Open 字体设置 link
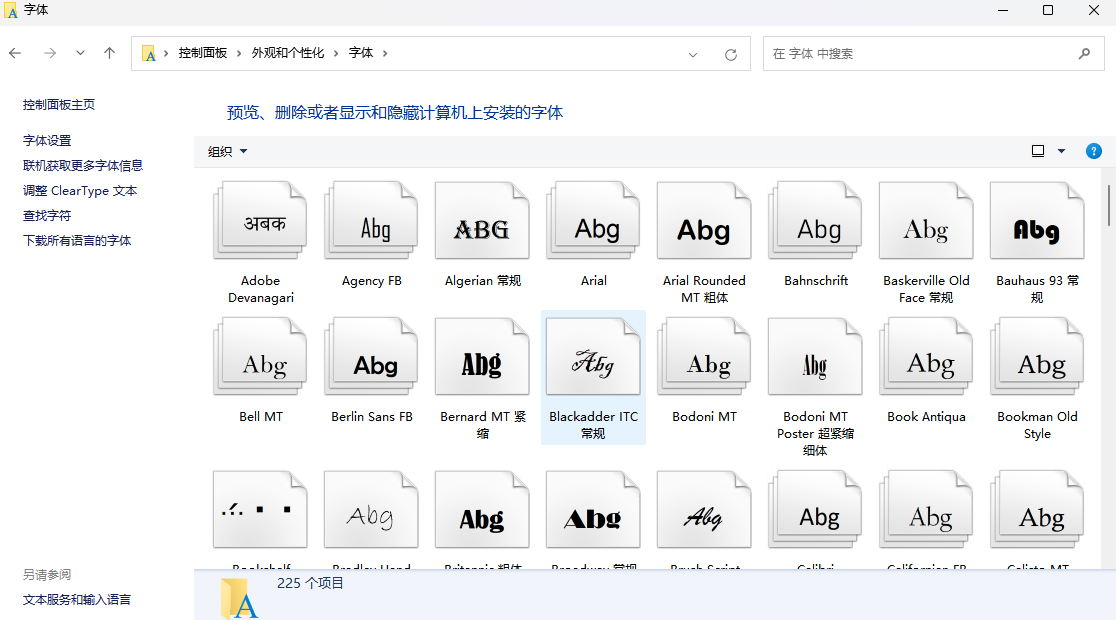1116x620 pixels. pos(47,140)
